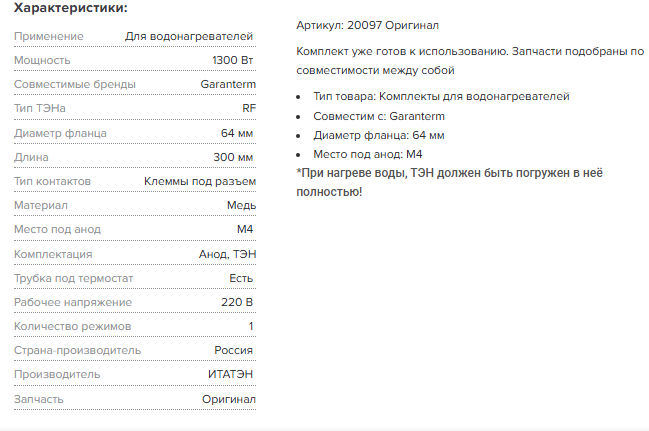Select the 'Рабочее напряжение' label
Viewport: 649px width, 431px height.
[73, 302]
